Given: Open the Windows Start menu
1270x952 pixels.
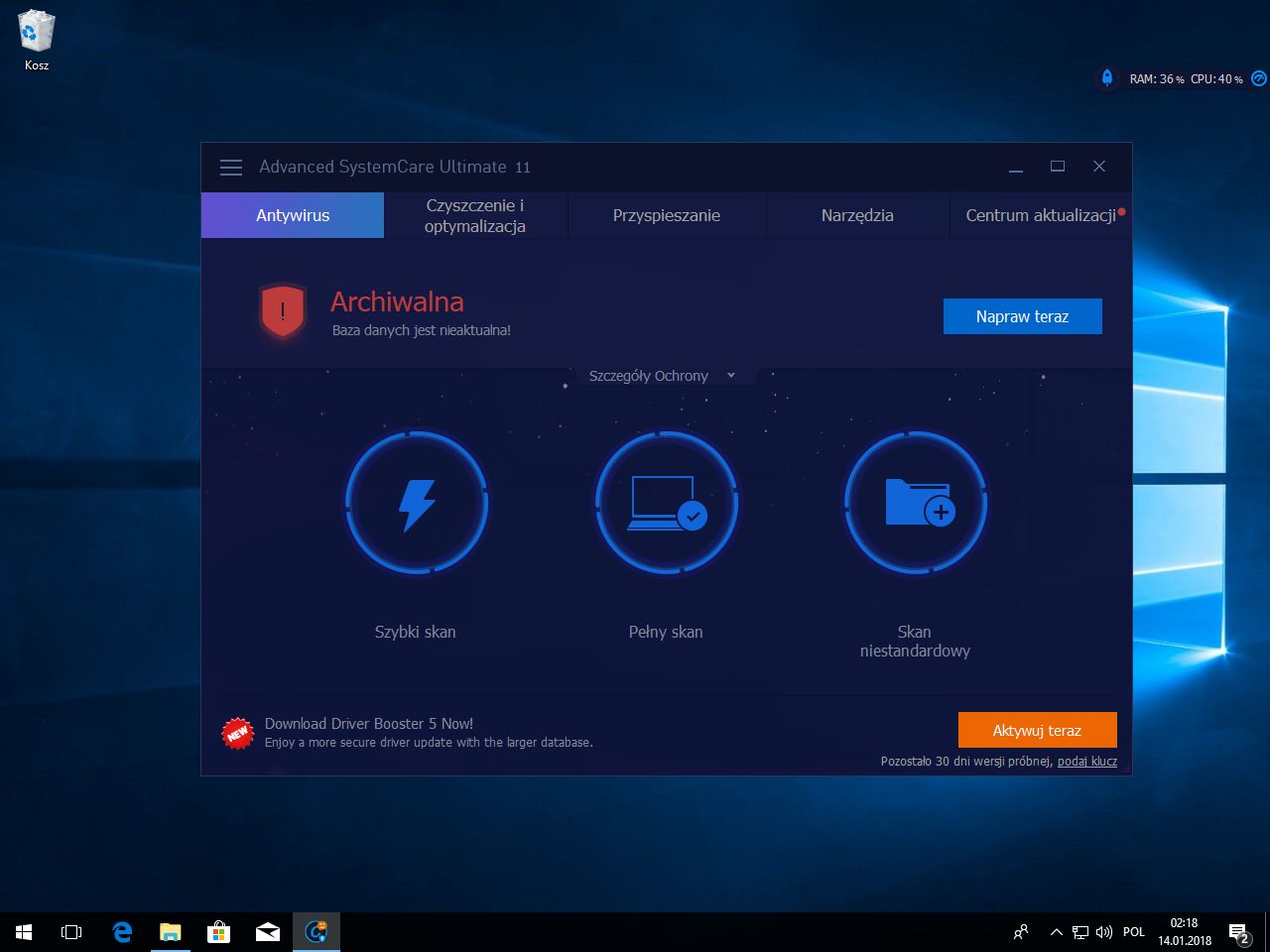Looking at the screenshot, I should coord(24,932).
